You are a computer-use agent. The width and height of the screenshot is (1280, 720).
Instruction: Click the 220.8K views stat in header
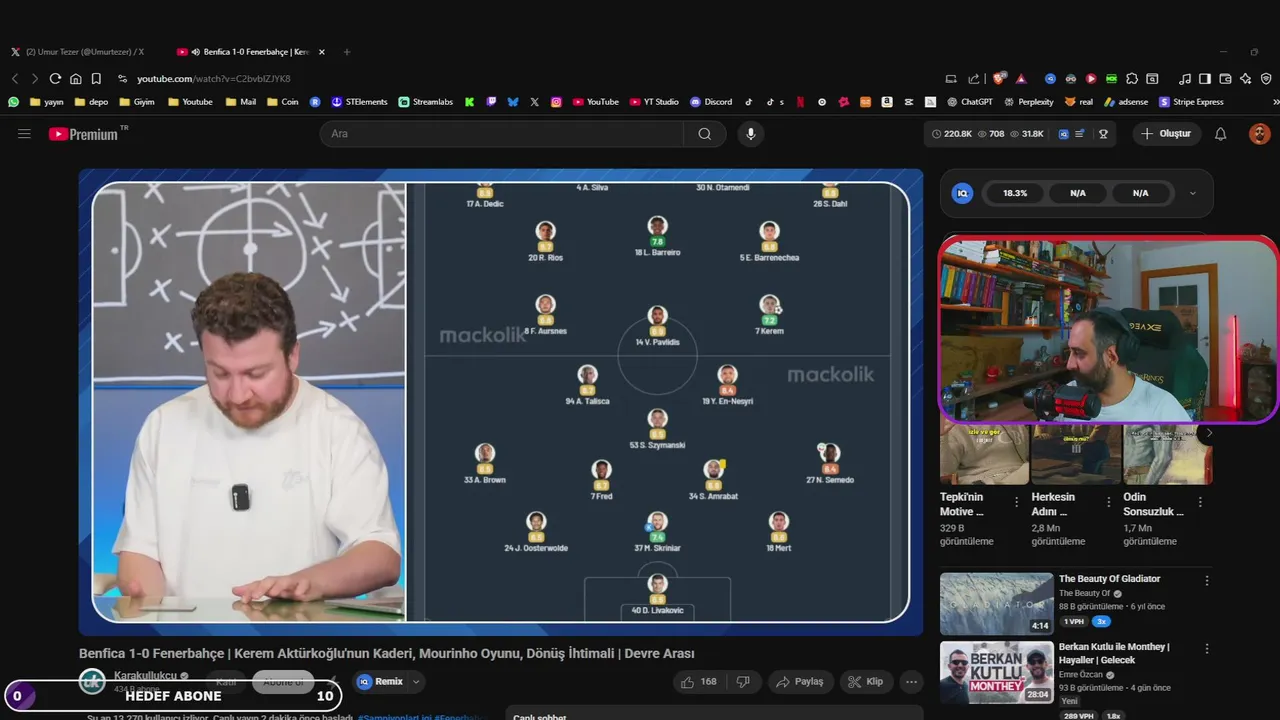(951, 134)
